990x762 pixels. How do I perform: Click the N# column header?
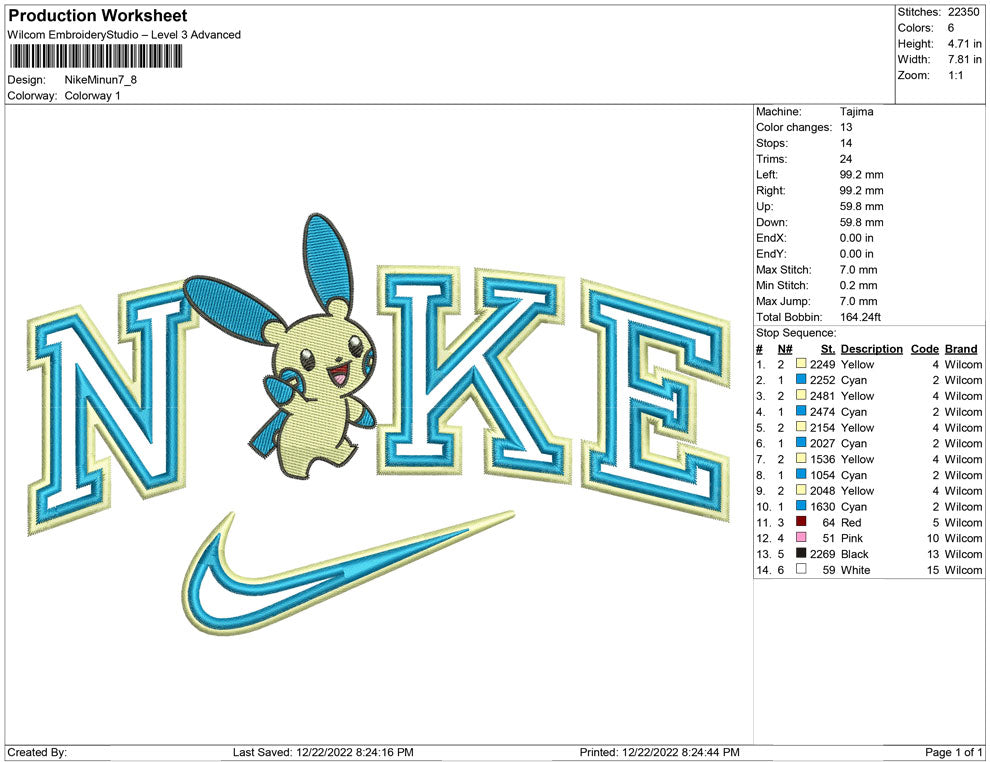click(785, 348)
